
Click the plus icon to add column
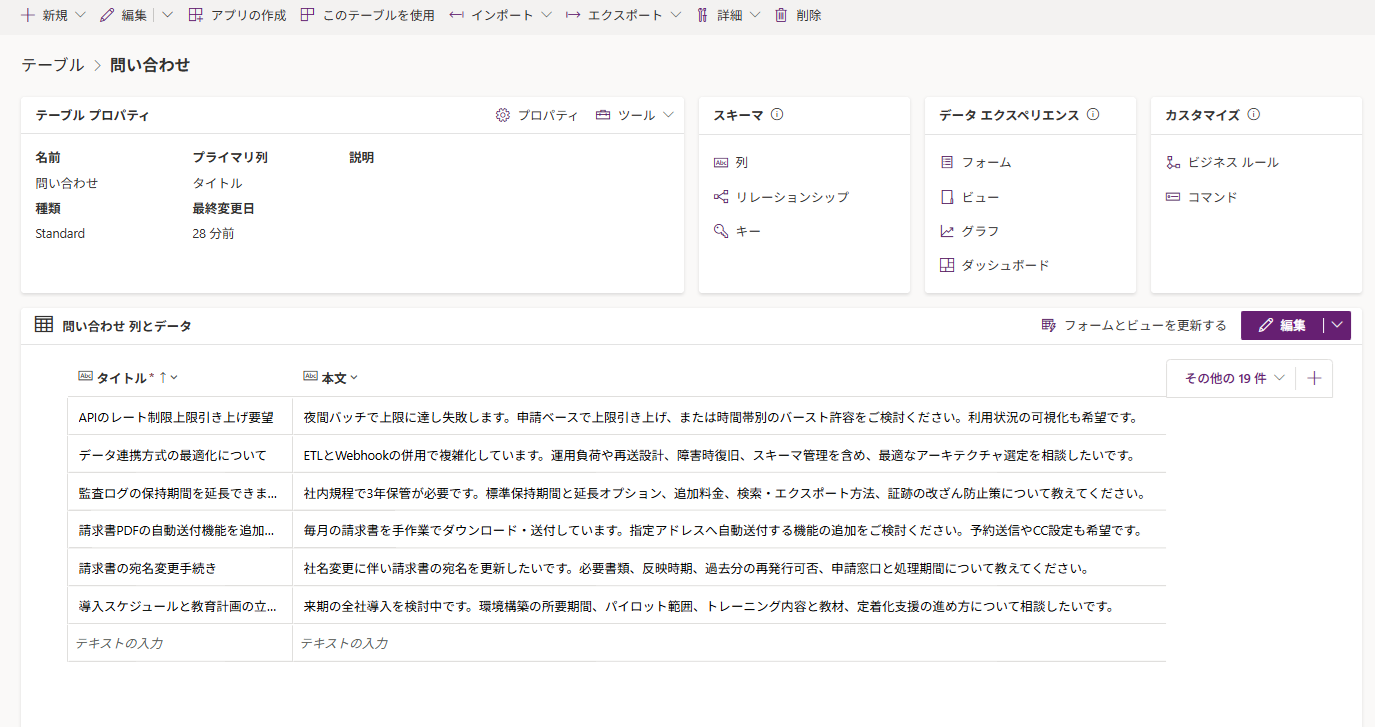click(x=1314, y=378)
